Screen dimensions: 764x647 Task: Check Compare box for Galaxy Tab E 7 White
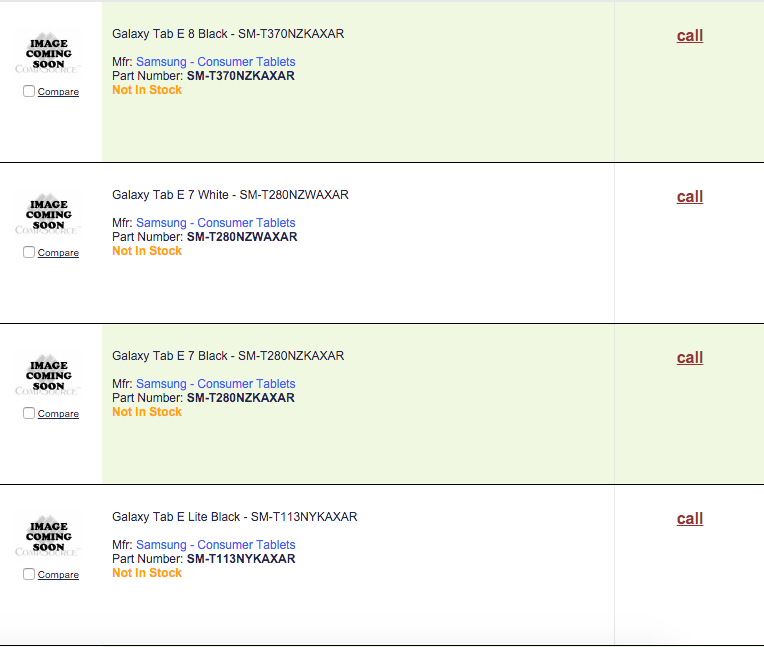click(x=29, y=252)
